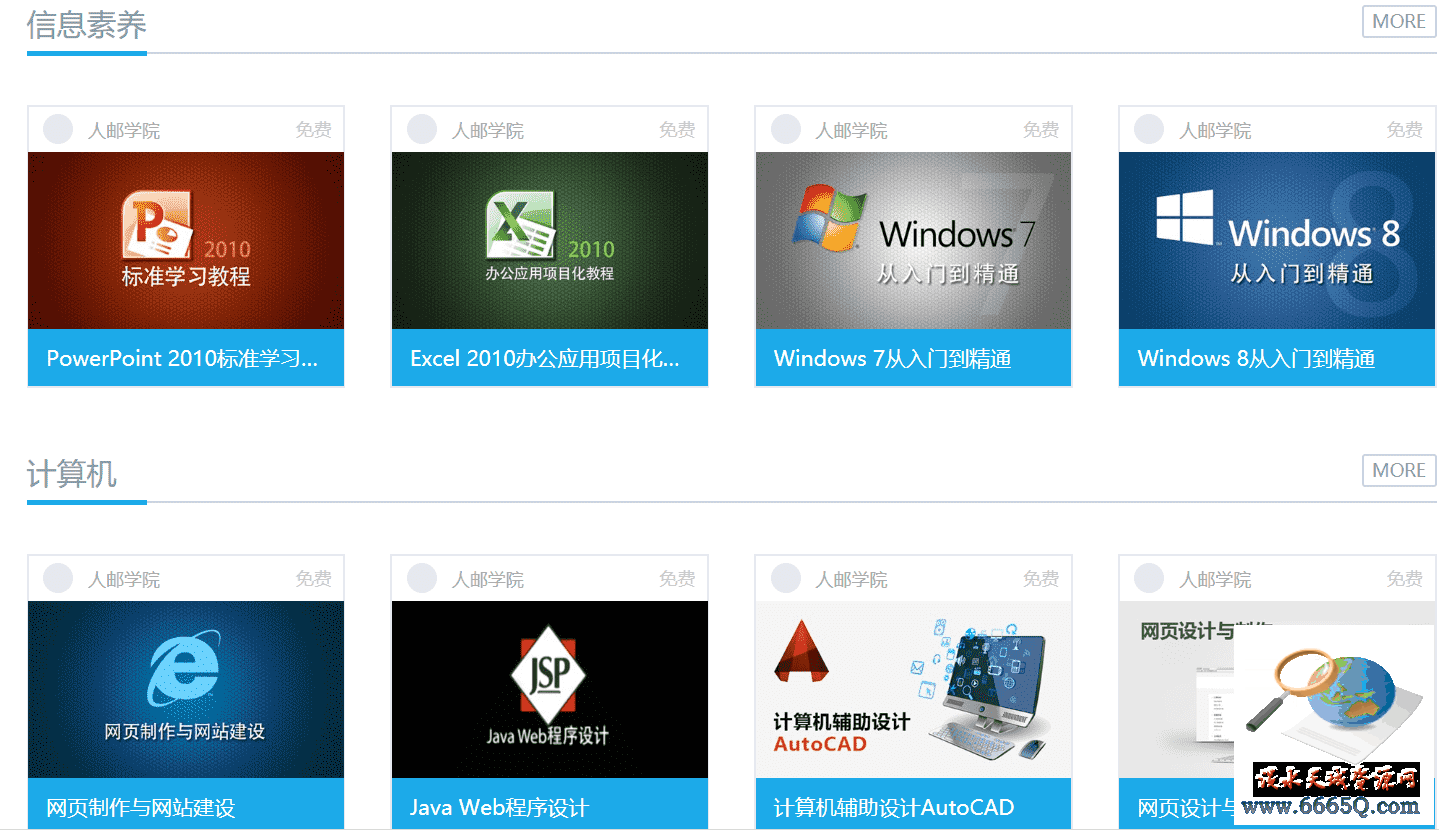Screen dimensions: 1439x830
Task: Click 人邮学院 on 网页设计 card
Action: coord(1216,579)
